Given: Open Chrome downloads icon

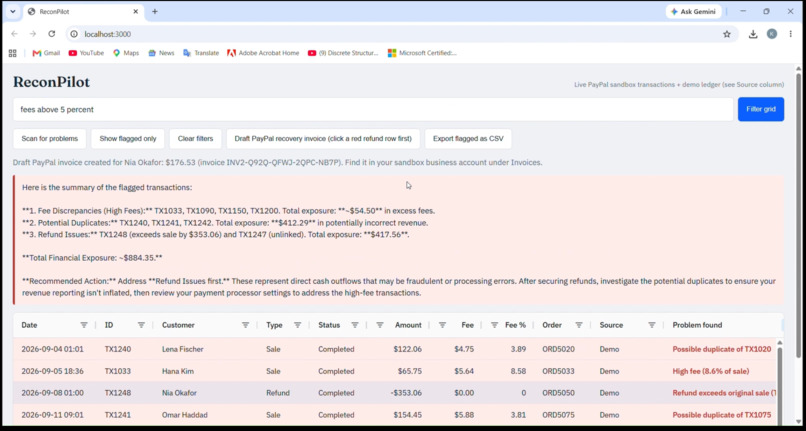Looking at the screenshot, I should click(753, 34).
